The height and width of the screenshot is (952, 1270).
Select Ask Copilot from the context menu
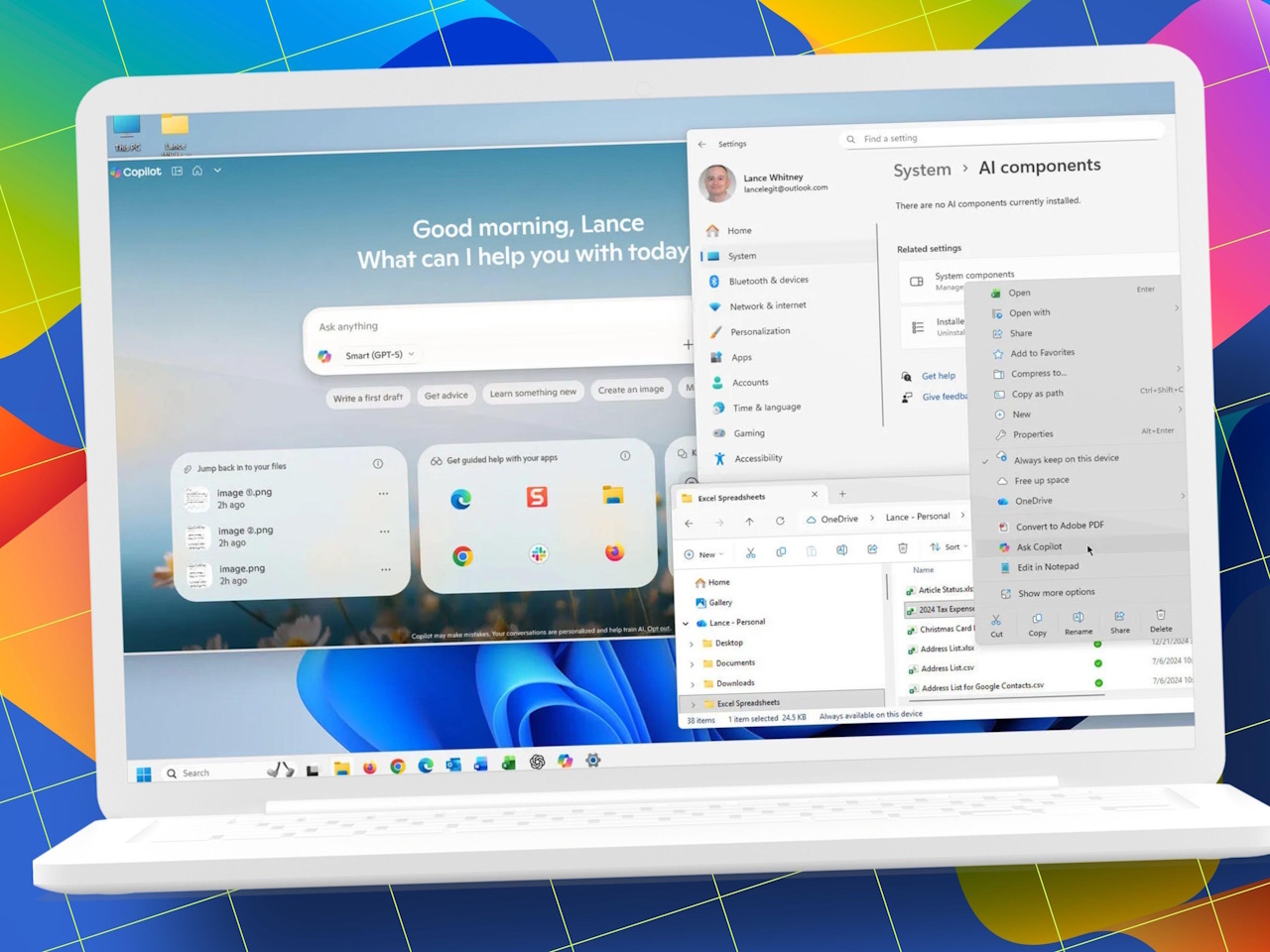[x=1038, y=546]
